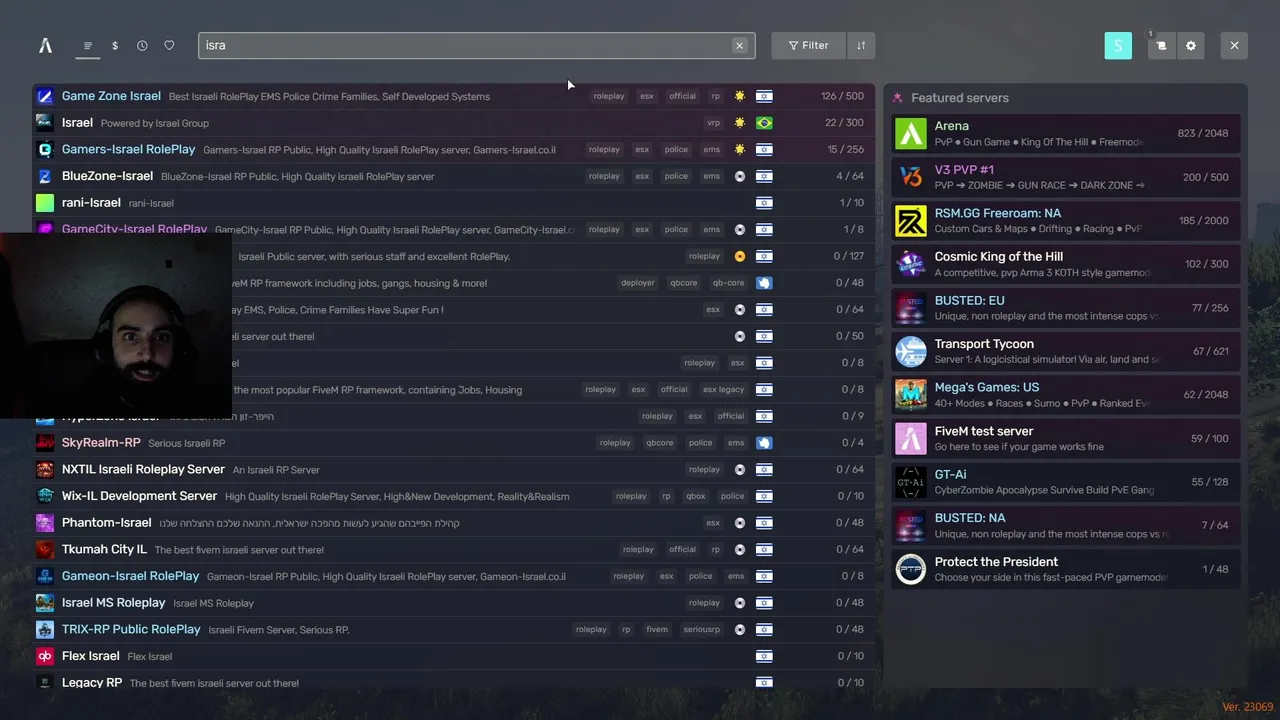Click the green rani-Israel server icon

(x=45, y=203)
